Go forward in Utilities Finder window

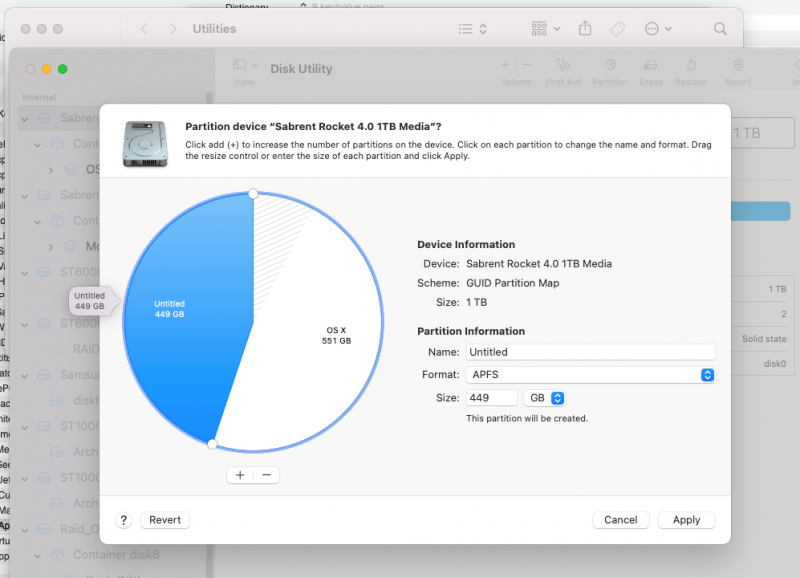point(173,29)
